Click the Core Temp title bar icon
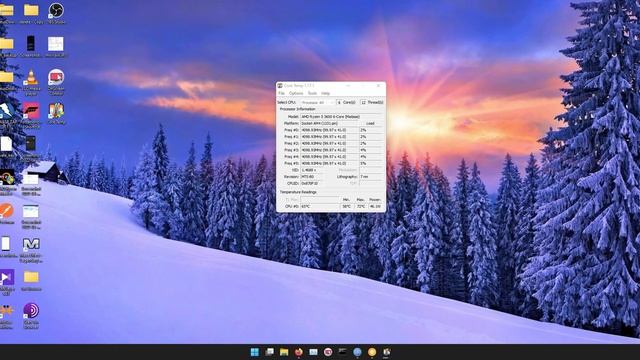The height and width of the screenshot is (360, 640). 280,86
